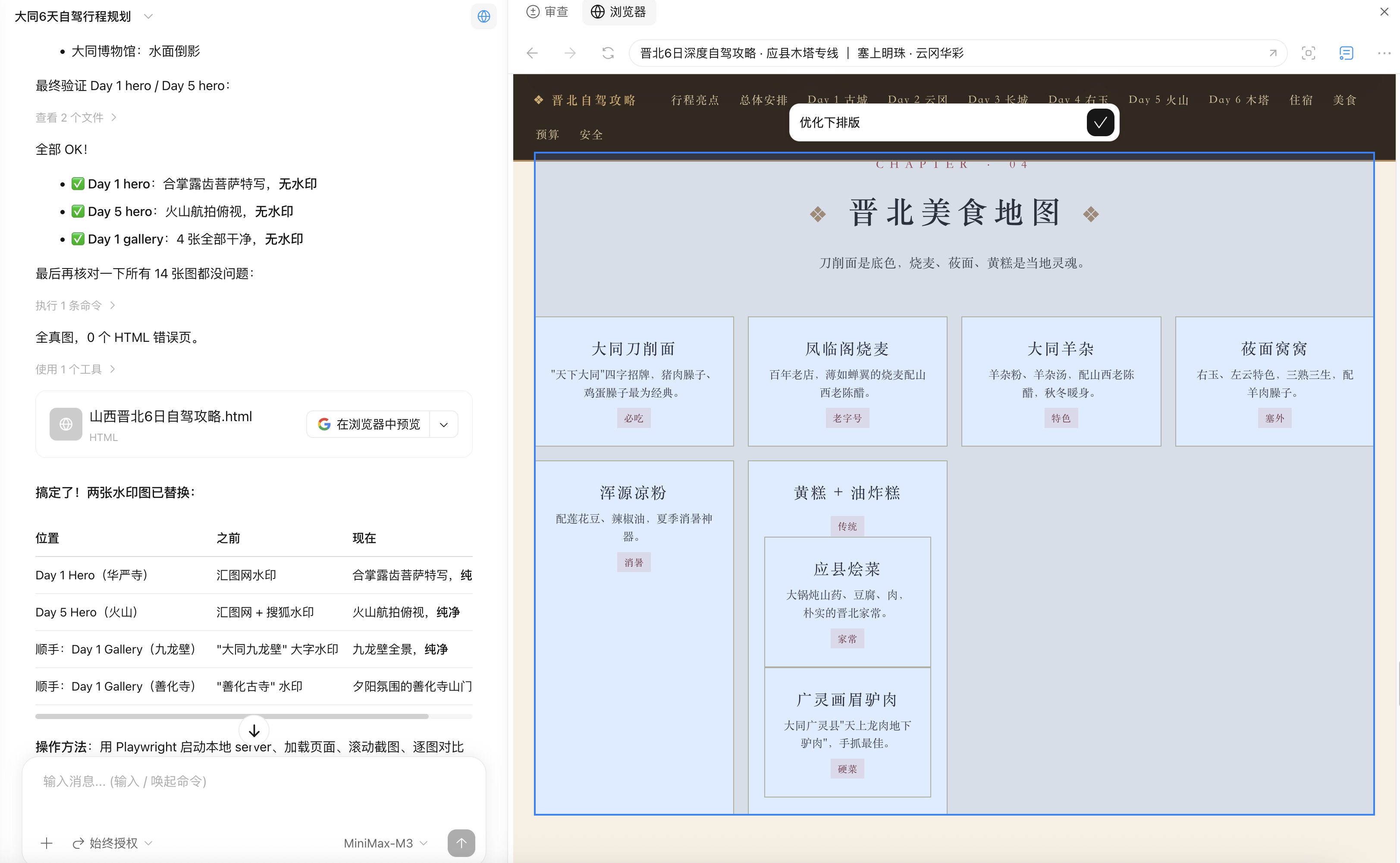
Task: Open the preview options dropdown arrow
Action: click(x=444, y=424)
